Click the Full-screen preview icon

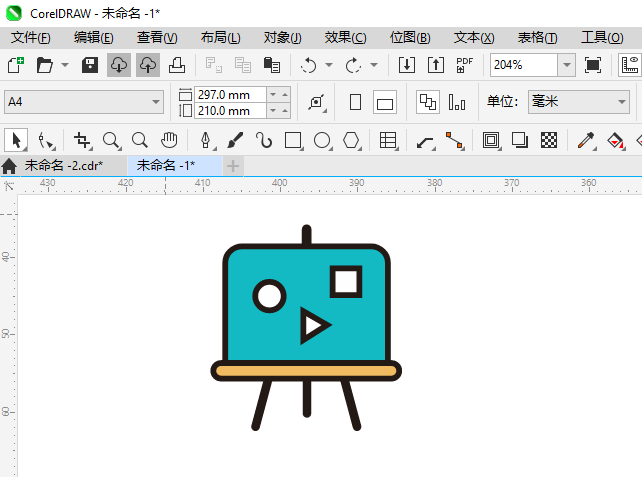[x=593, y=65]
